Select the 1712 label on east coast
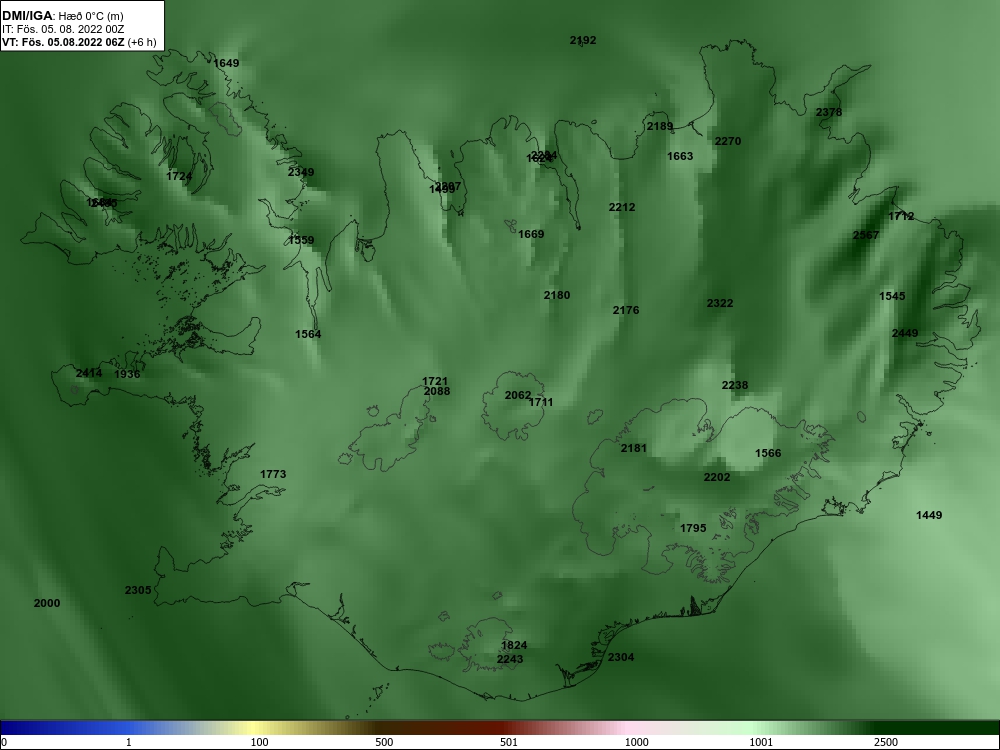 901,216
